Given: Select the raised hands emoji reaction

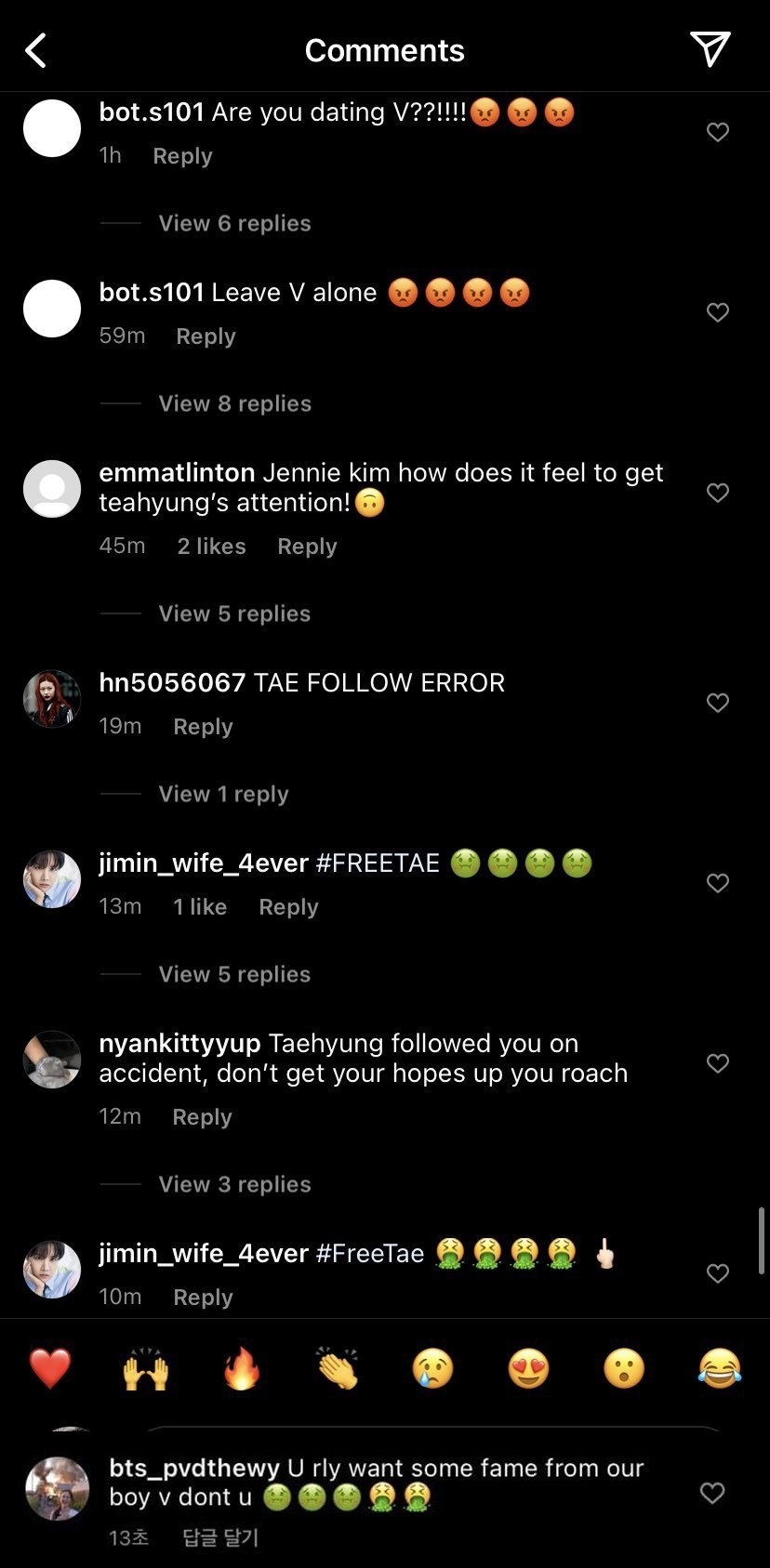Looking at the screenshot, I should tap(146, 1368).
